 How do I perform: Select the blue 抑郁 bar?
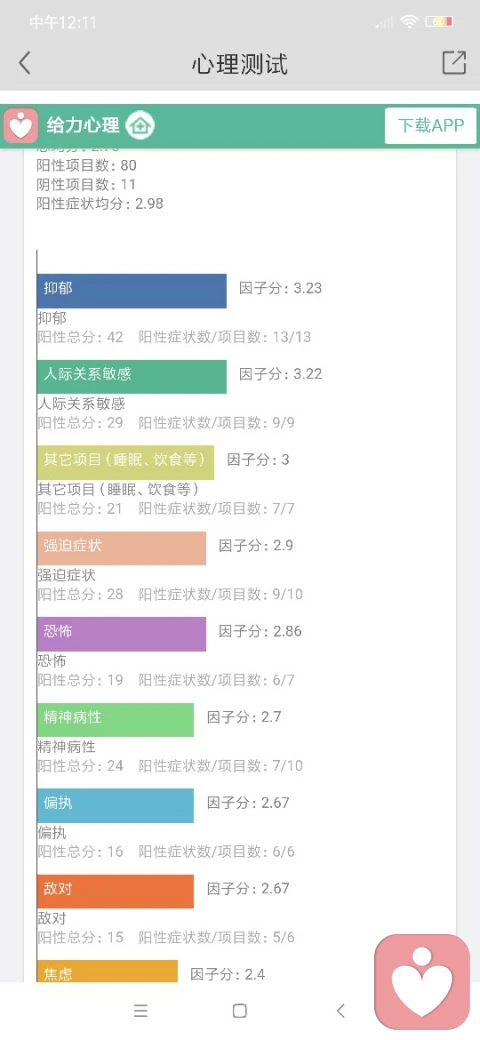(x=132, y=291)
